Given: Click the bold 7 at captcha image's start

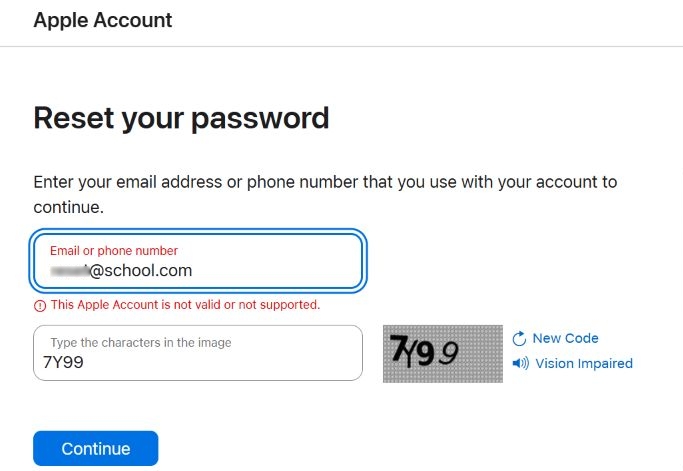Looking at the screenshot, I should point(399,349).
